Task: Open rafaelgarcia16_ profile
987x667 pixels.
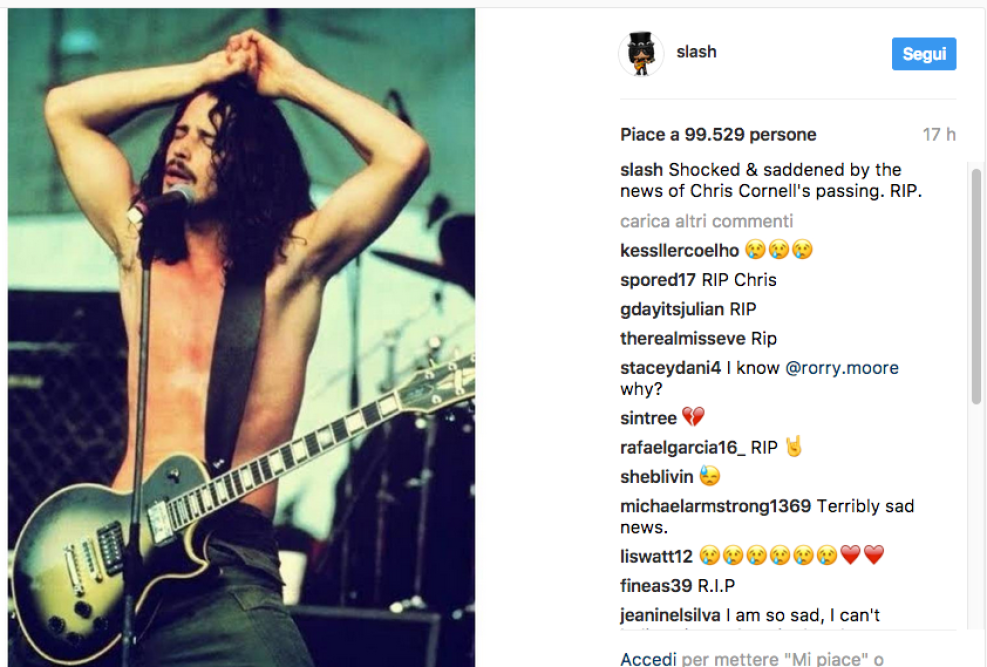Action: tap(682, 447)
